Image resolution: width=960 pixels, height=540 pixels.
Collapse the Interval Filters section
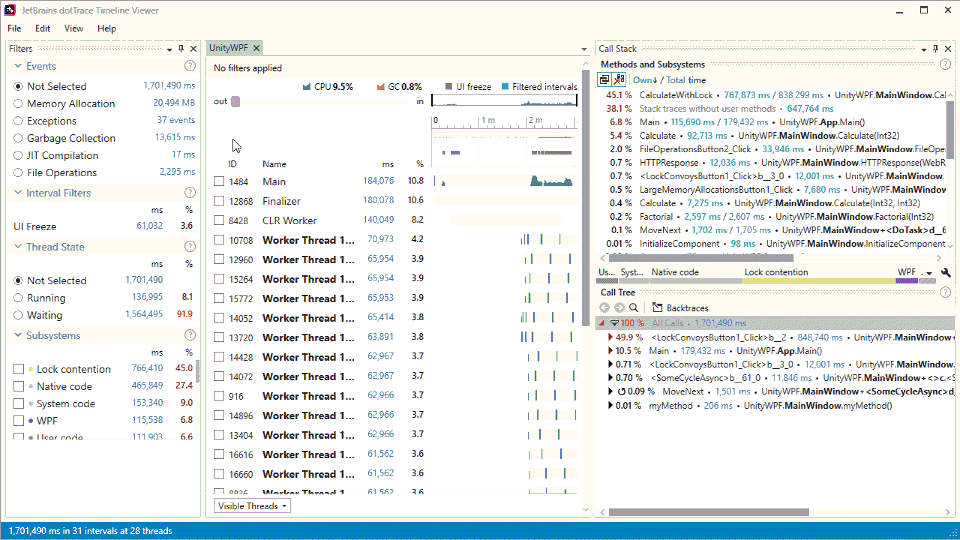pyautogui.click(x=19, y=193)
